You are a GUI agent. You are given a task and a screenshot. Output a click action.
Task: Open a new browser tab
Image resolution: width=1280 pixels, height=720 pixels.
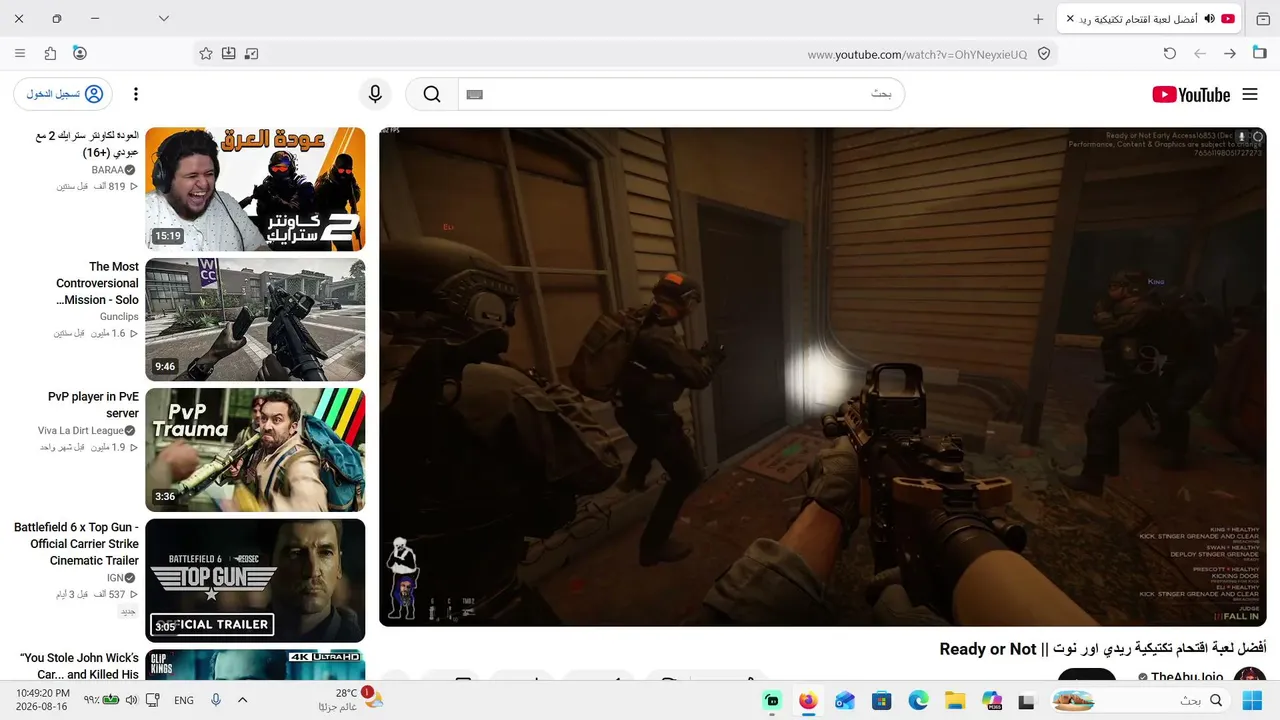[1038, 19]
